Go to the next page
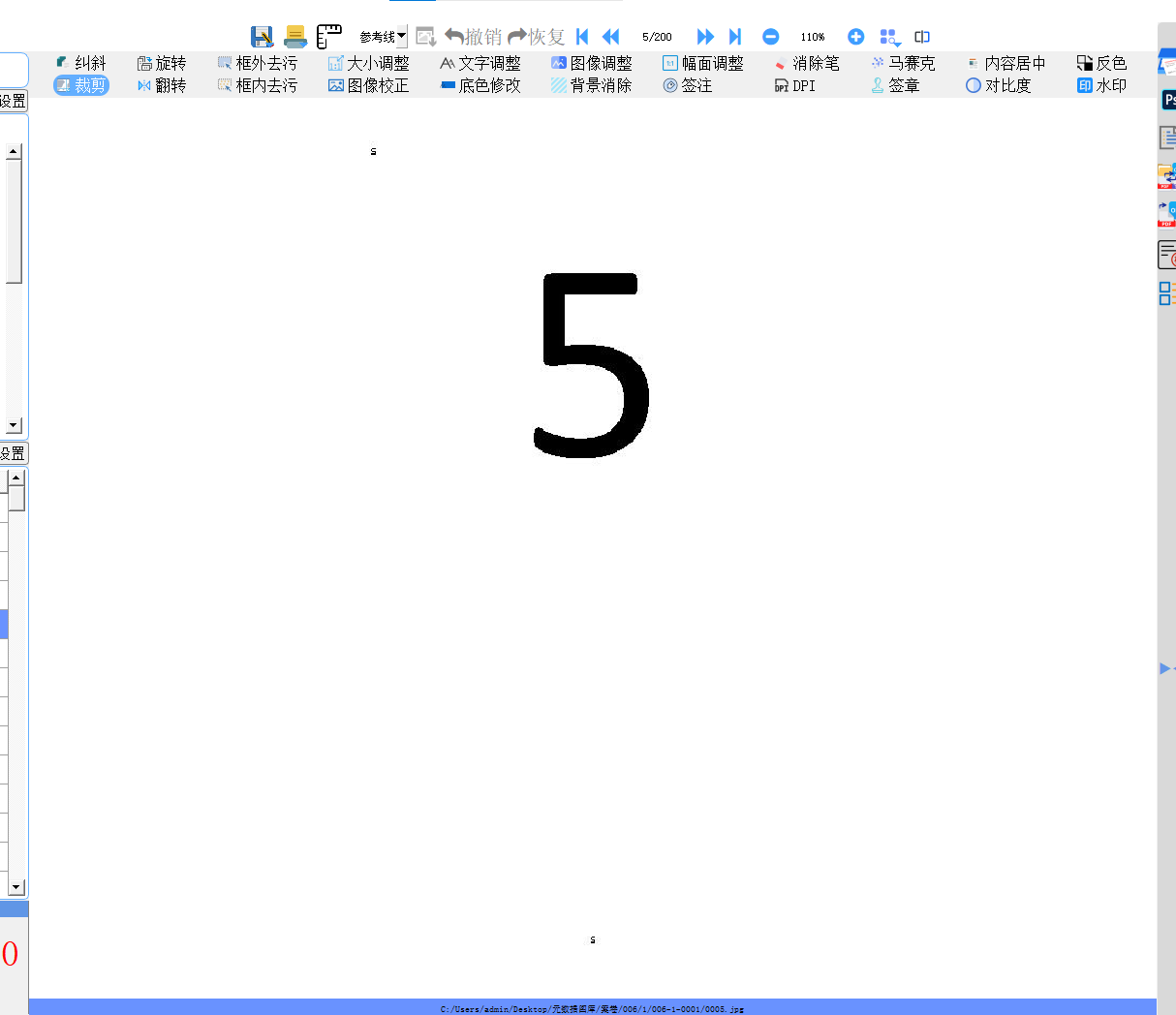The width and height of the screenshot is (1176, 1015). click(705, 37)
